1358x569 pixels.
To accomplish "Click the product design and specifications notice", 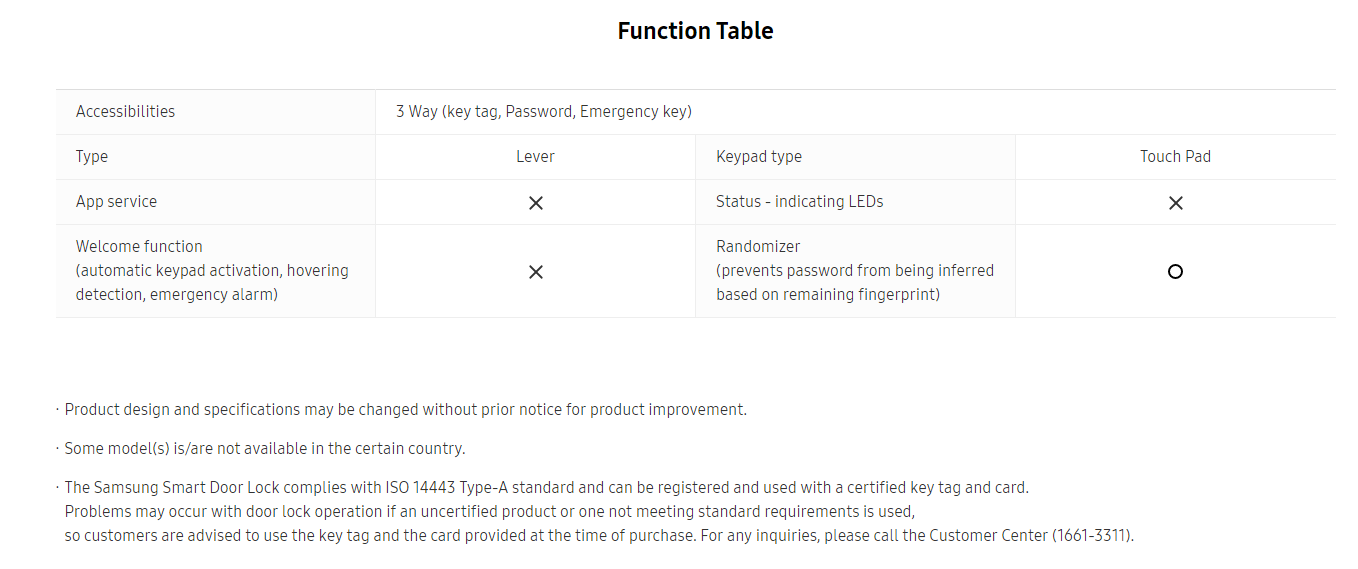I will (405, 410).
